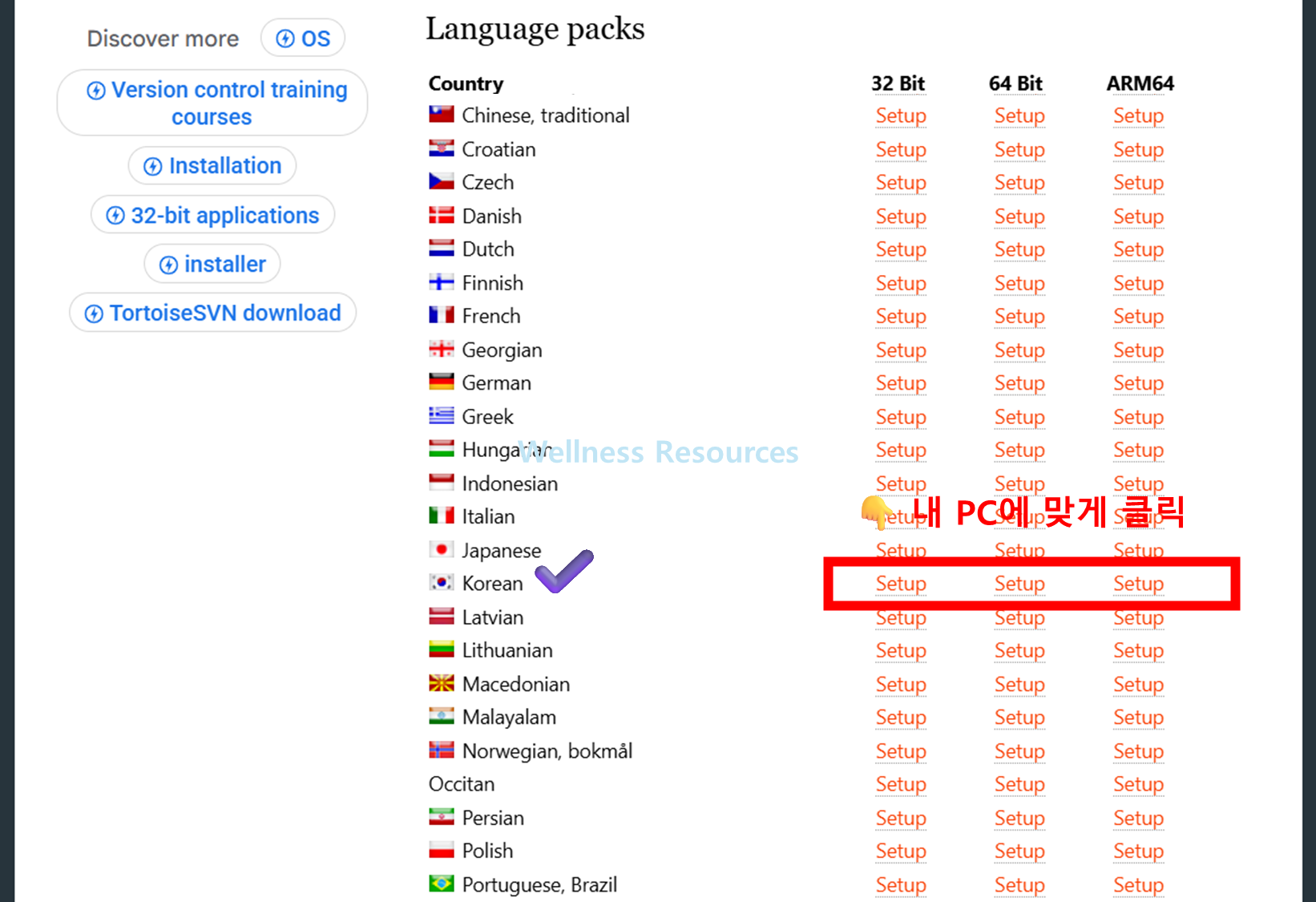Download Greek ARM64 Setup
Image resolution: width=1316 pixels, height=902 pixels.
1138,417
